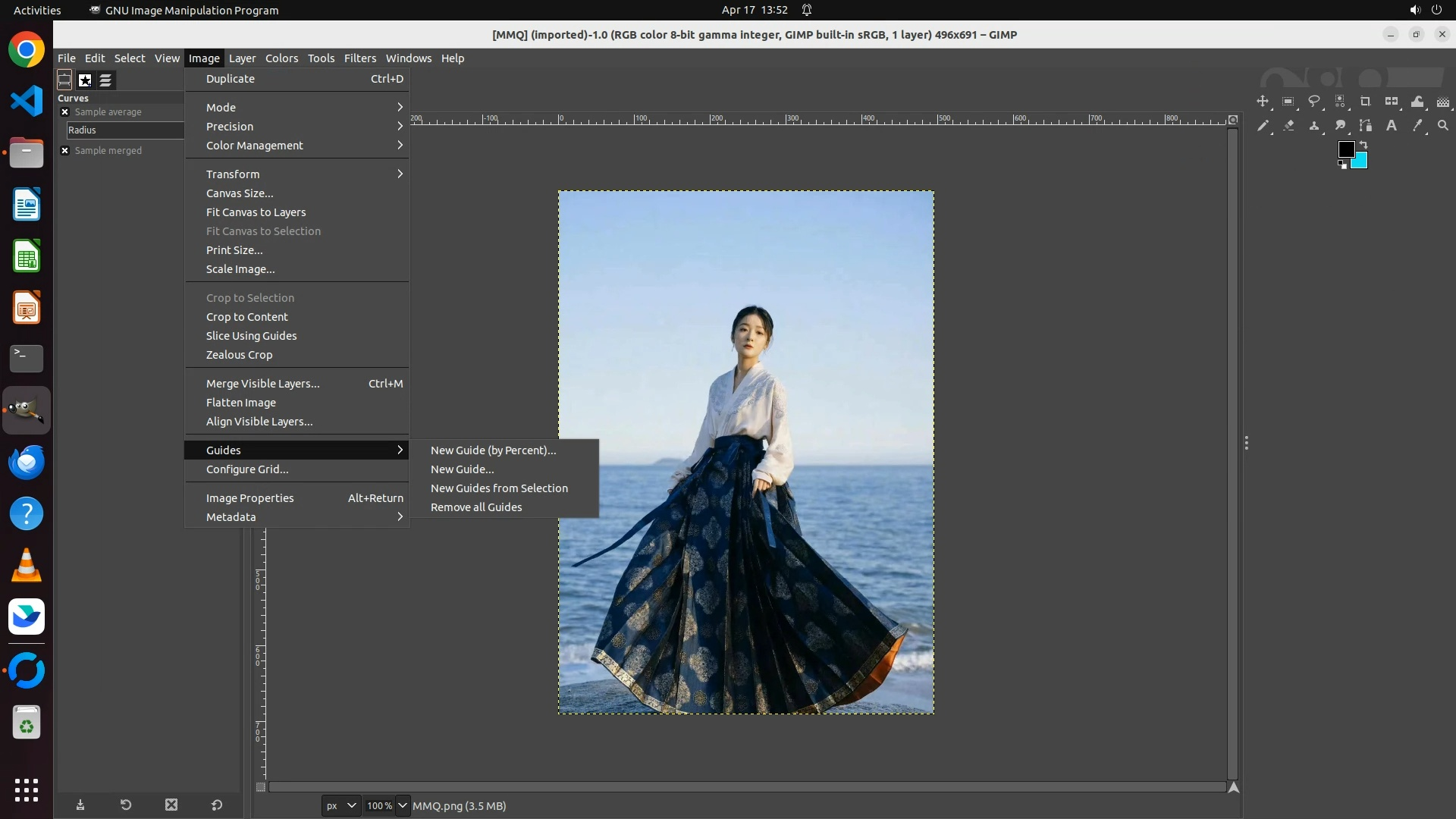Toggle the Sample merged checkbox
This screenshot has height=819, width=1456.
[x=65, y=151]
